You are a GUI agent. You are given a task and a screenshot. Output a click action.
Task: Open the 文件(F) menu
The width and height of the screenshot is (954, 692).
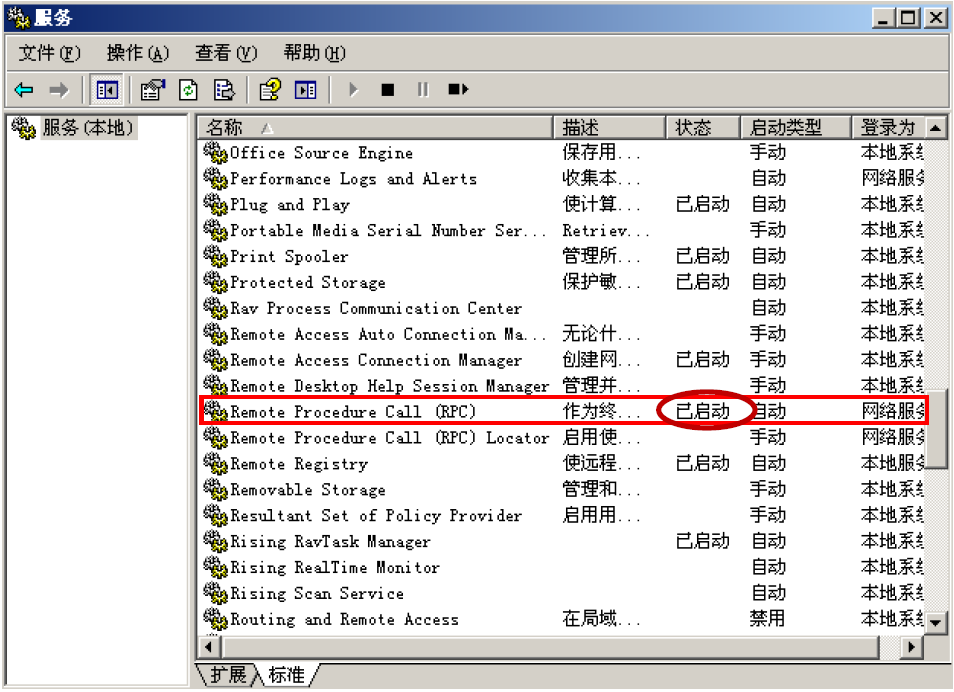(49, 53)
